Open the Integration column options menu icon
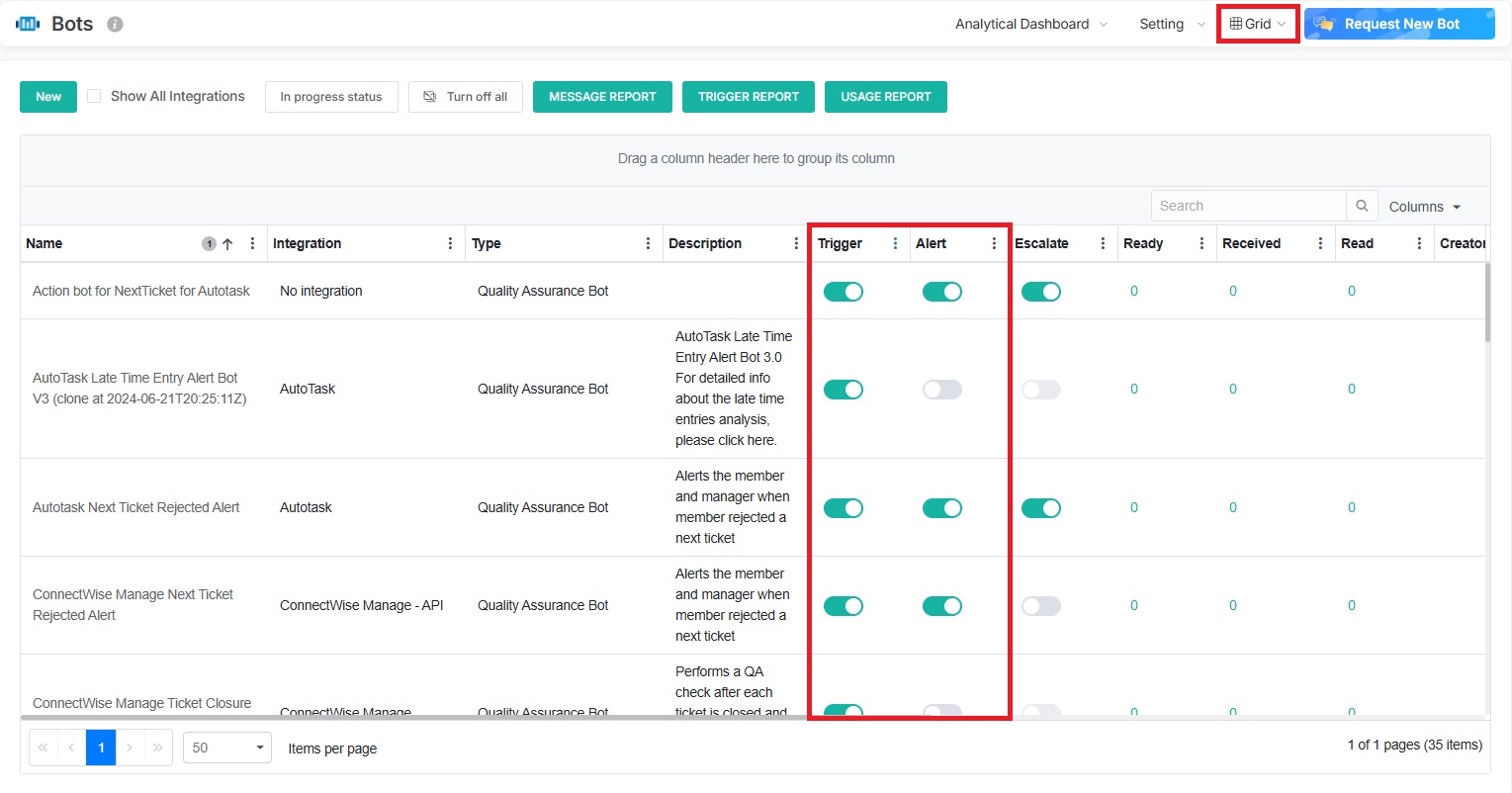Screen dimensions: 1512x793 pos(450,243)
